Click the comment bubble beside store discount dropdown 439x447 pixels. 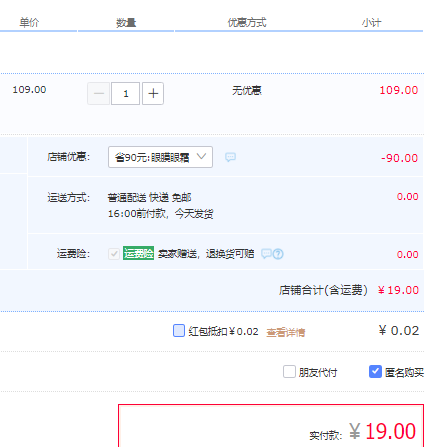[x=230, y=157]
